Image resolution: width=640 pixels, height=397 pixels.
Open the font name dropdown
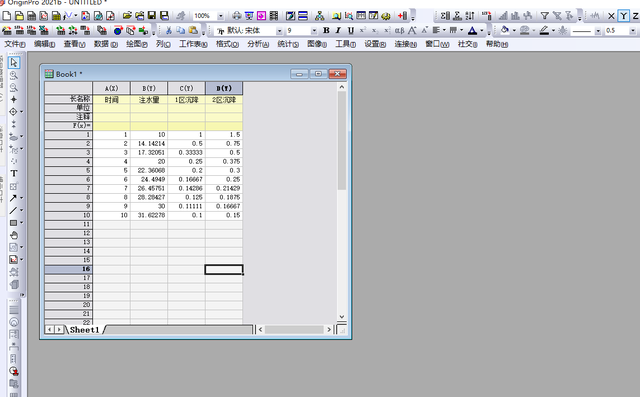(279, 31)
